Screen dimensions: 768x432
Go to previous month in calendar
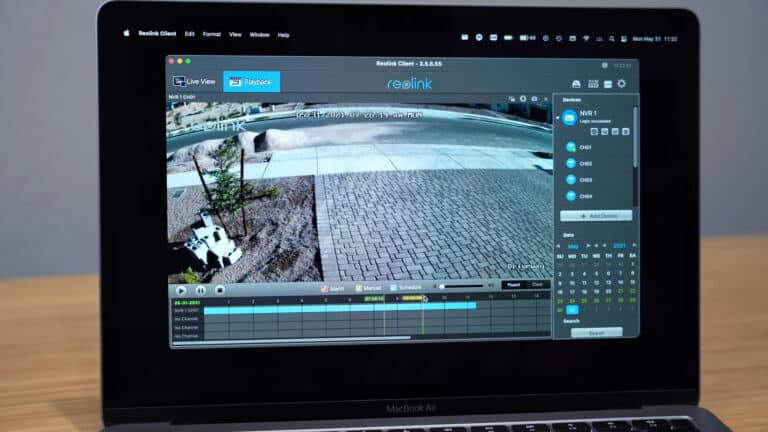[x=558, y=245]
